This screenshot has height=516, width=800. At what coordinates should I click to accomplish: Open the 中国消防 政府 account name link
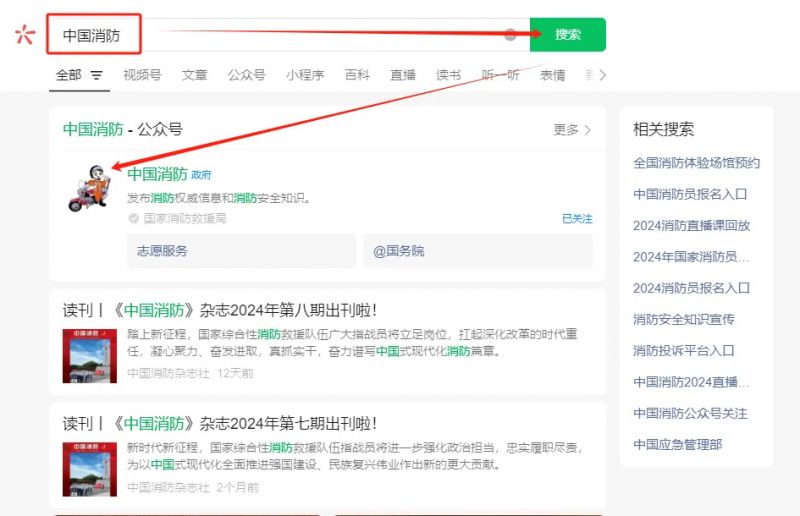157,174
